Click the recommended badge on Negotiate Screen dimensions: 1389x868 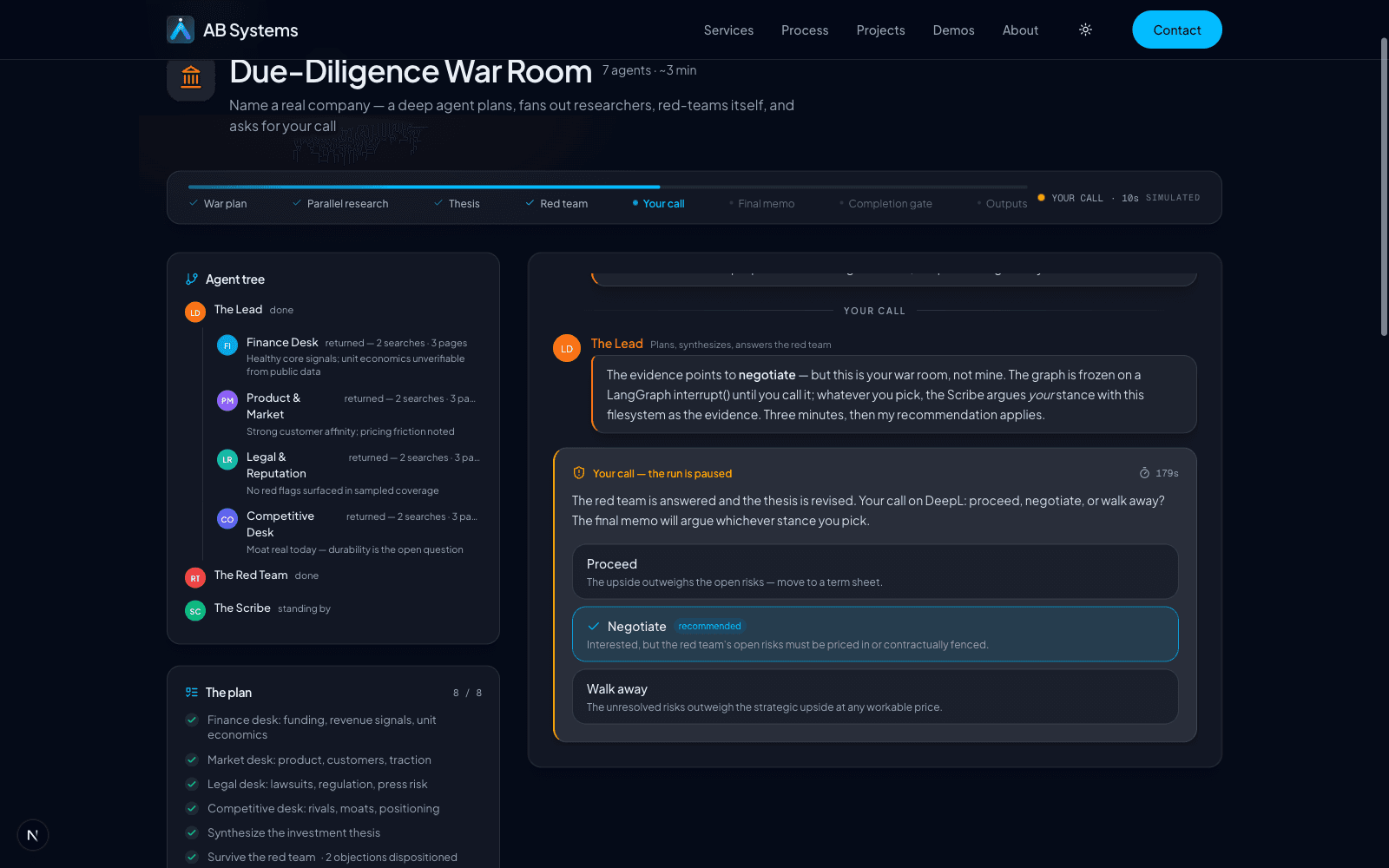coord(709,626)
